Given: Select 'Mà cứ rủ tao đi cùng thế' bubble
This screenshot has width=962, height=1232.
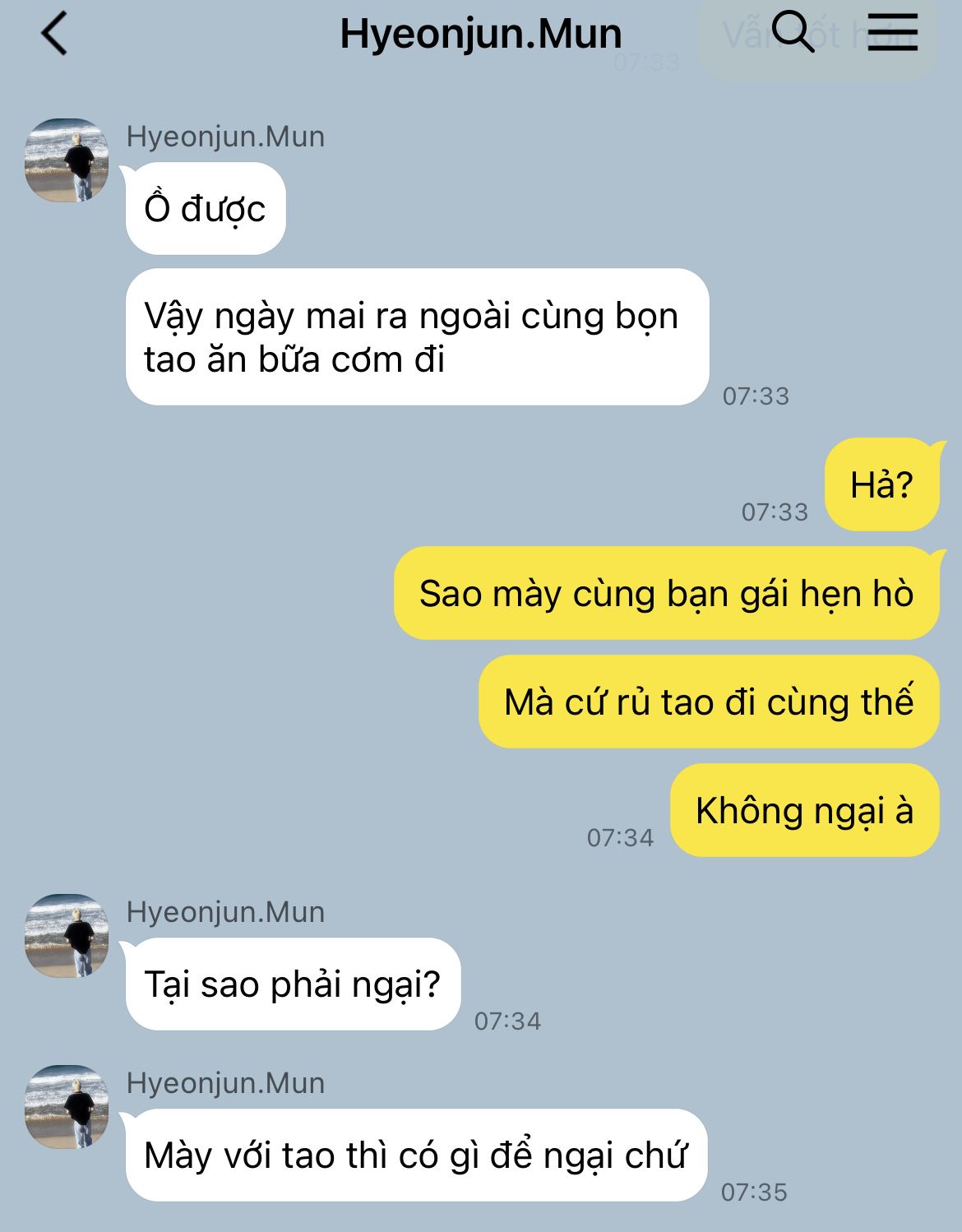Looking at the screenshot, I should click(x=709, y=702).
